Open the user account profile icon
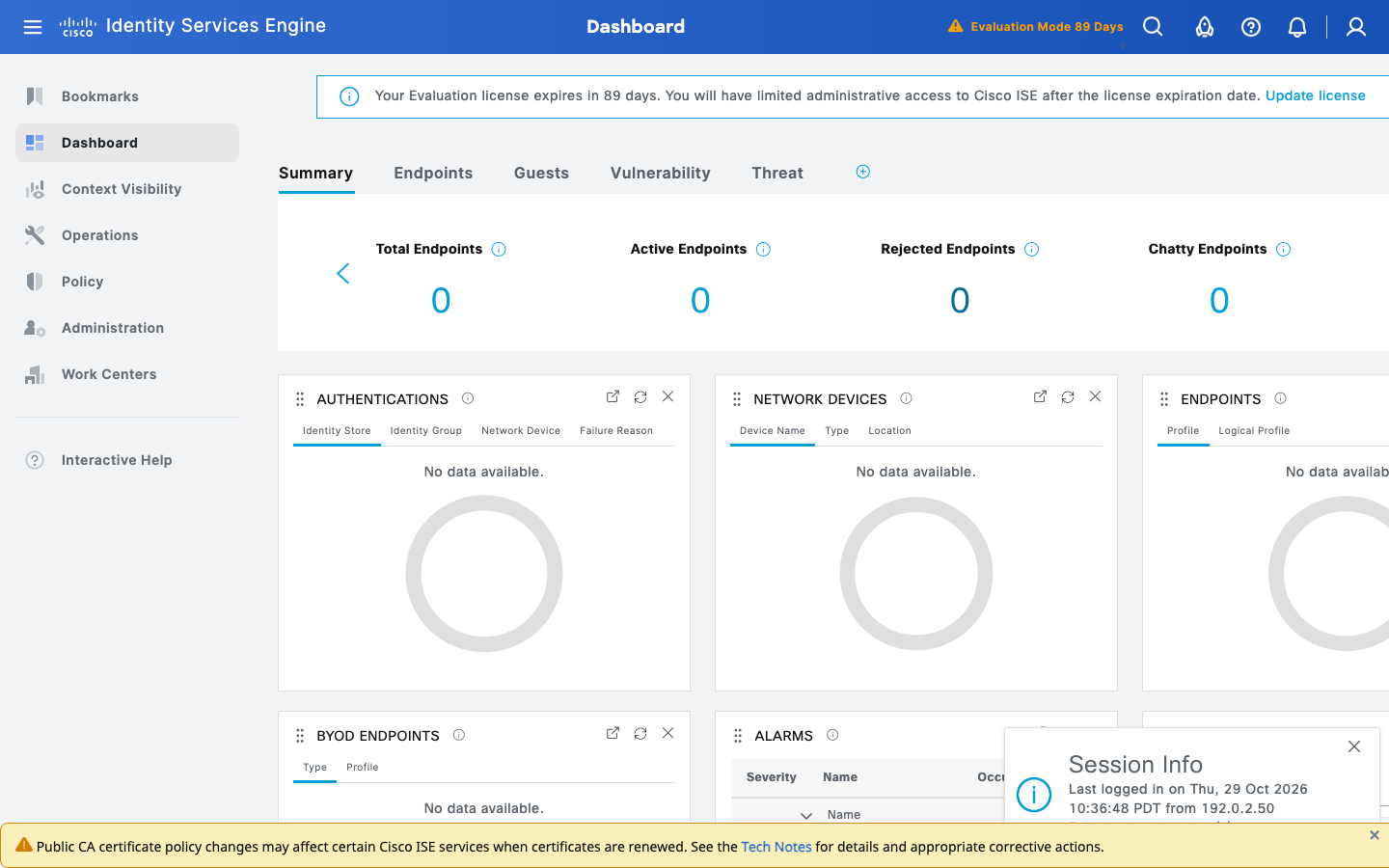Viewport: 1389px width, 868px height. point(1356,27)
